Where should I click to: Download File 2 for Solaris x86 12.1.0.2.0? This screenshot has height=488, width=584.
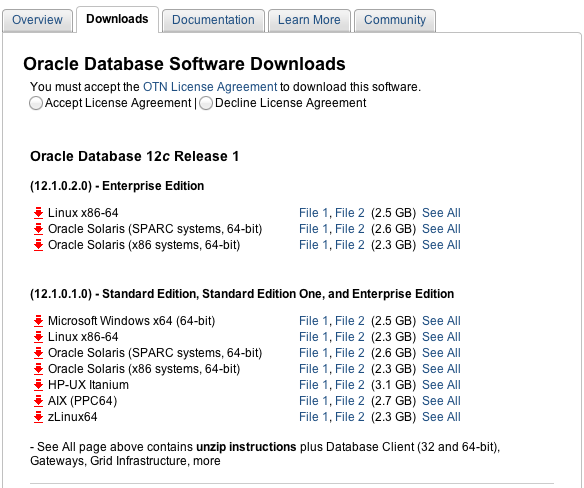click(350, 245)
